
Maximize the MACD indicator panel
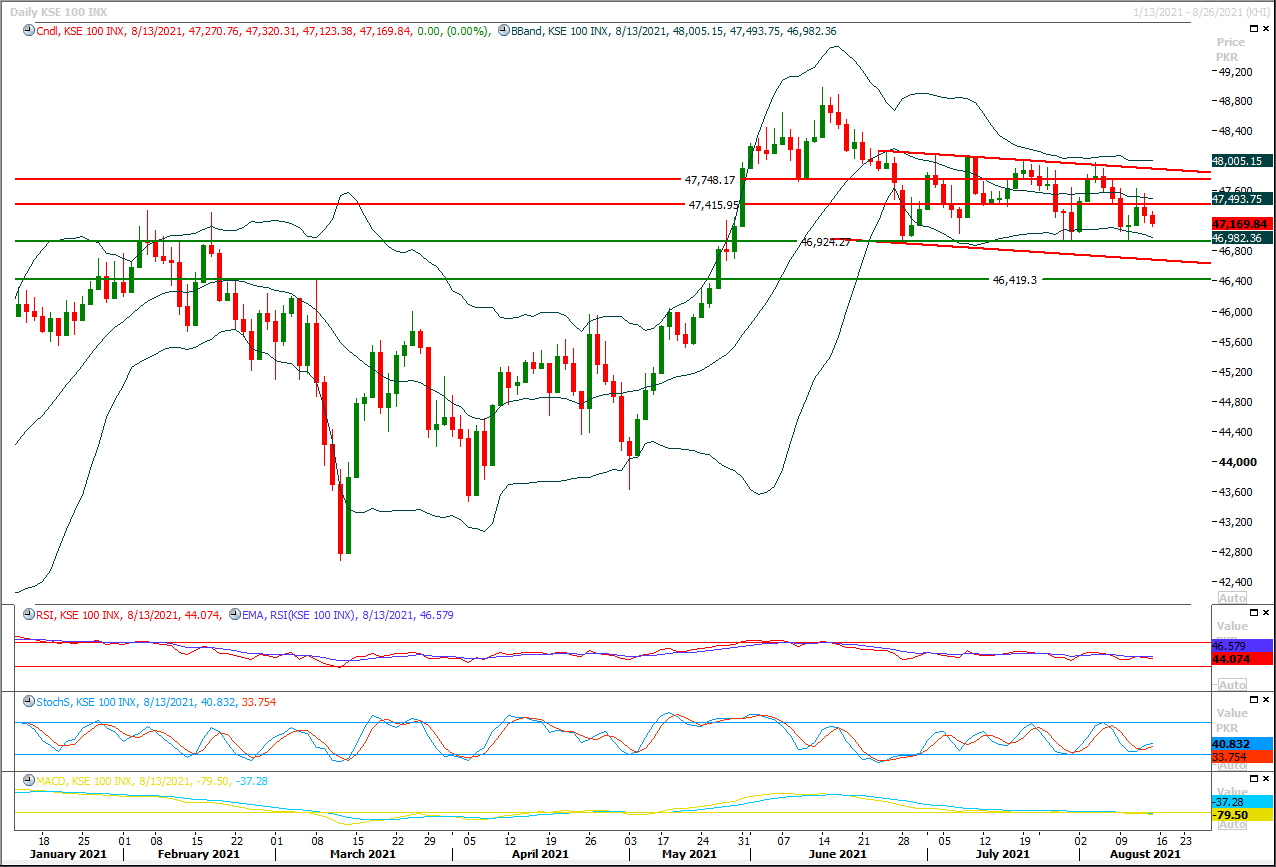click(1256, 778)
